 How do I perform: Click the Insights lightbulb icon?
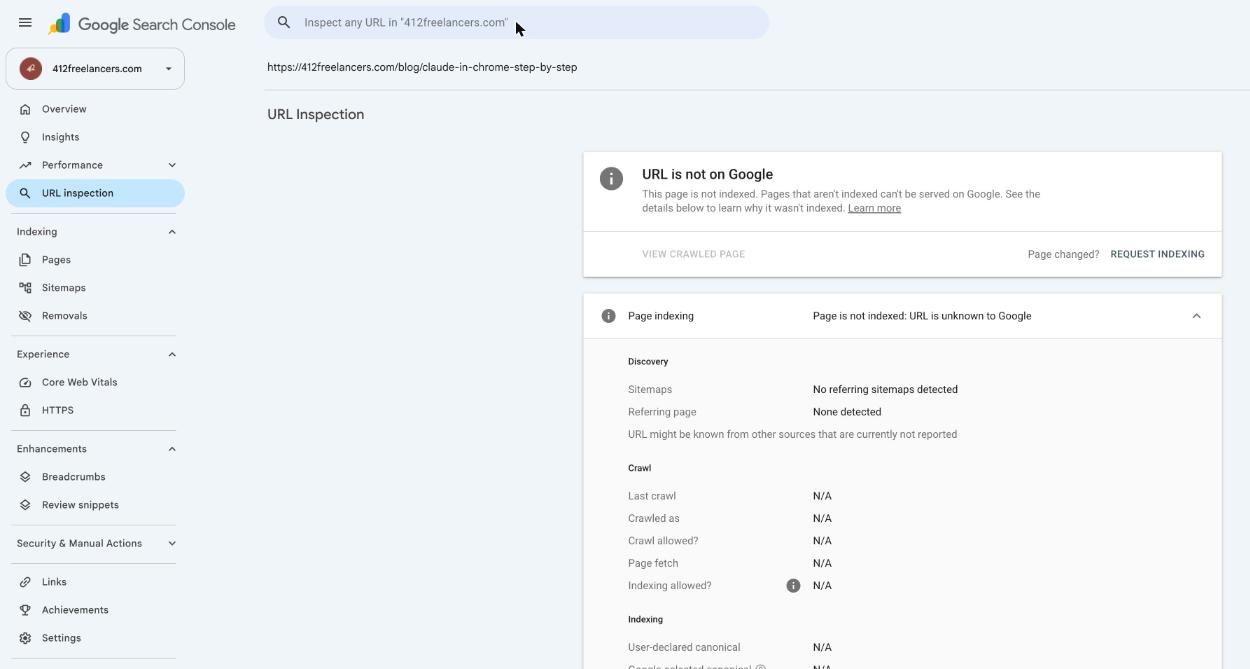click(25, 137)
